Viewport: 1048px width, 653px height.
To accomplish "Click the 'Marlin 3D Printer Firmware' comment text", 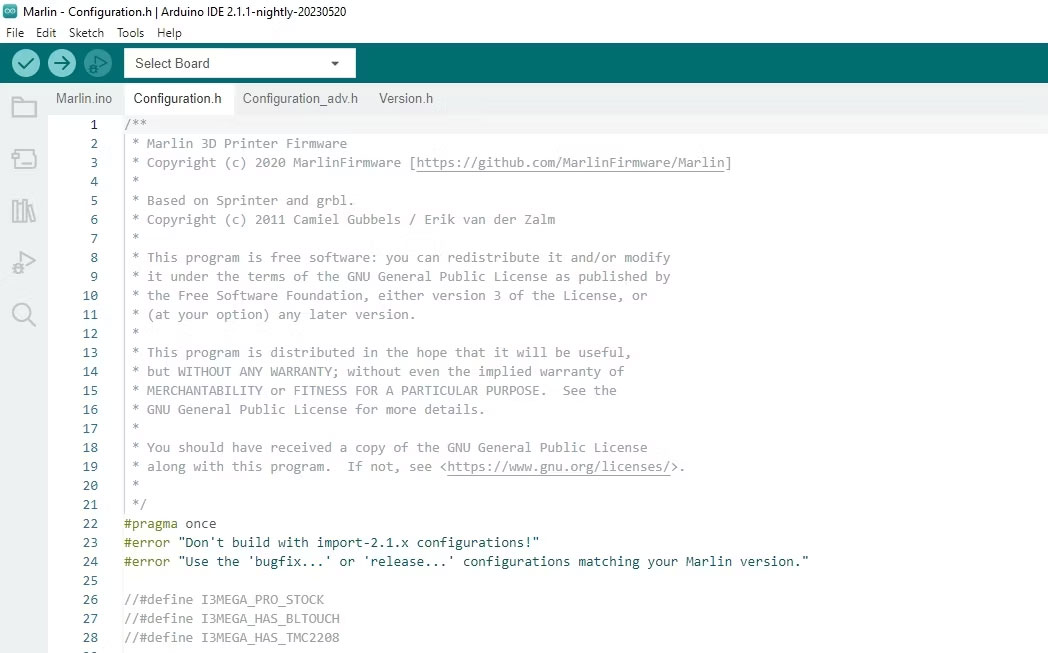I will pos(247,144).
